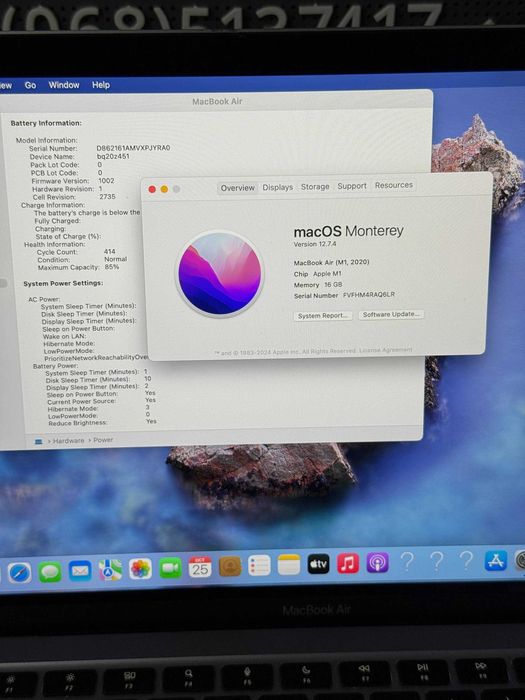525x700 pixels.
Task: Click the macOS Monterey logo image
Action: click(219, 274)
